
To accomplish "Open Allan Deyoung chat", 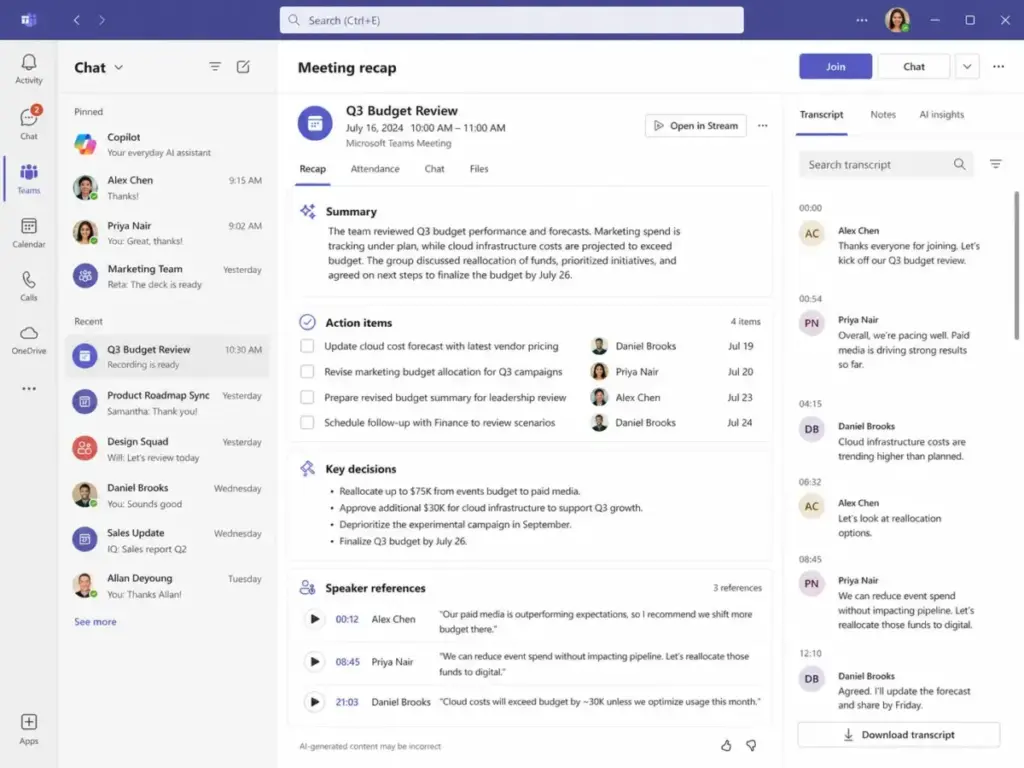I will 167,586.
